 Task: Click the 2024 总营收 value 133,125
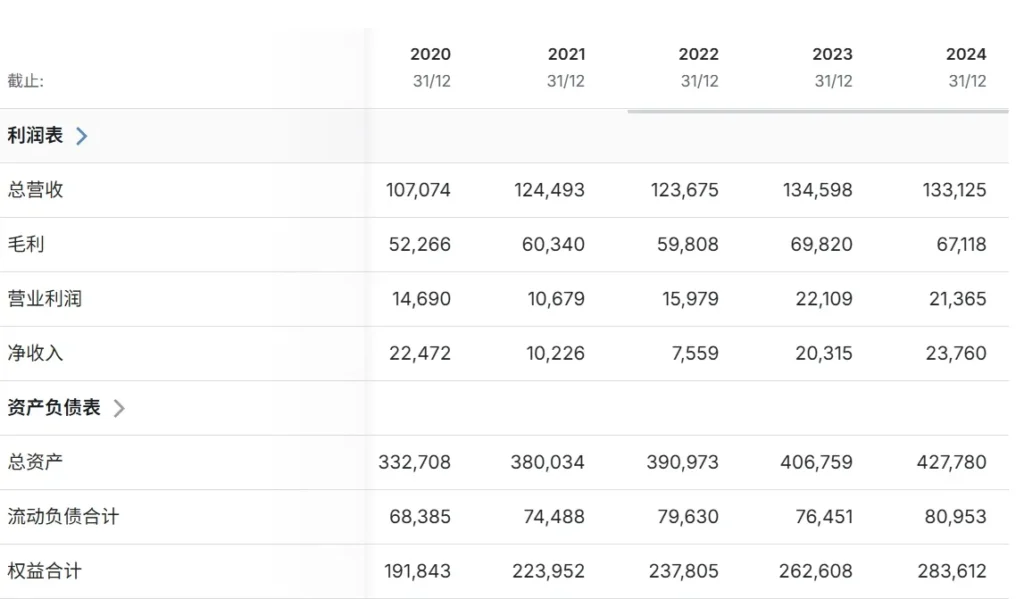pyautogui.click(x=954, y=190)
